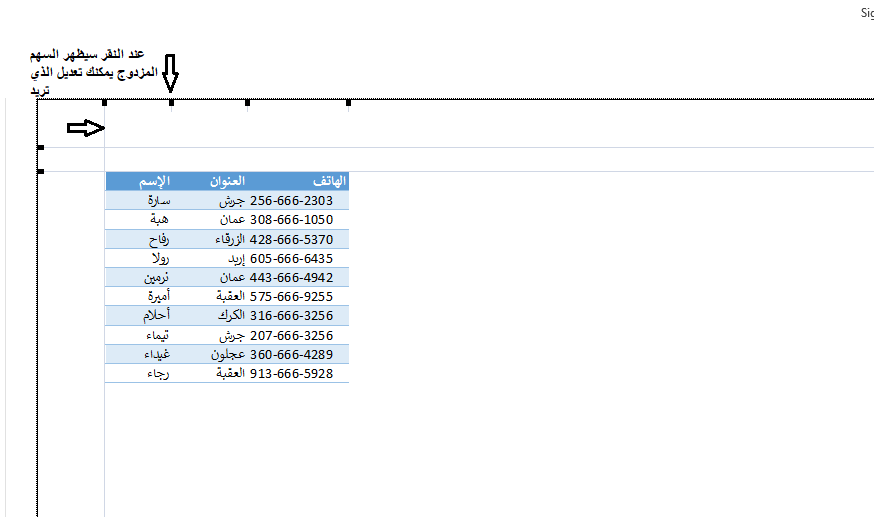This screenshot has height=517, width=874.
Task: Click phone number 605-666-6435
Action: (x=292, y=258)
